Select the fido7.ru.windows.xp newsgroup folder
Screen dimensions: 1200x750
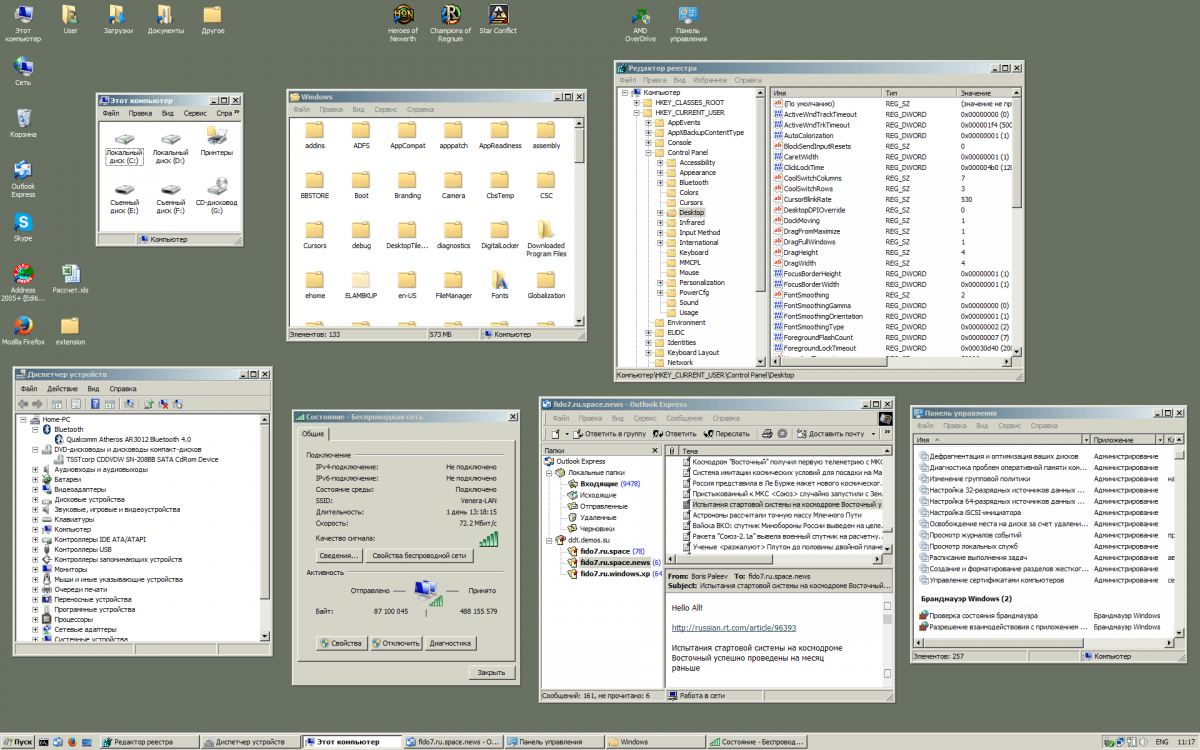614,574
